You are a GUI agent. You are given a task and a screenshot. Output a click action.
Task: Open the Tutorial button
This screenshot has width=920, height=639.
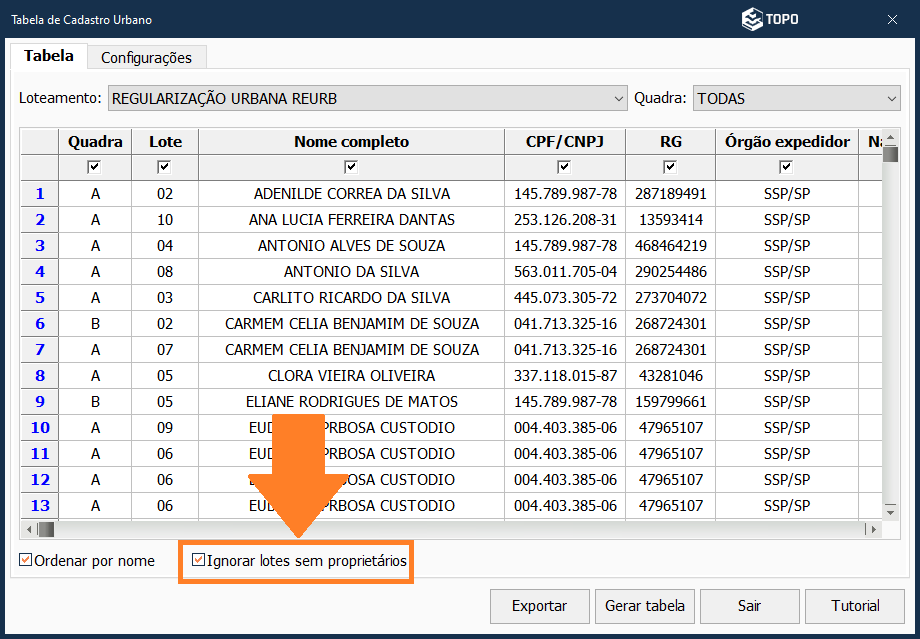tap(855, 606)
